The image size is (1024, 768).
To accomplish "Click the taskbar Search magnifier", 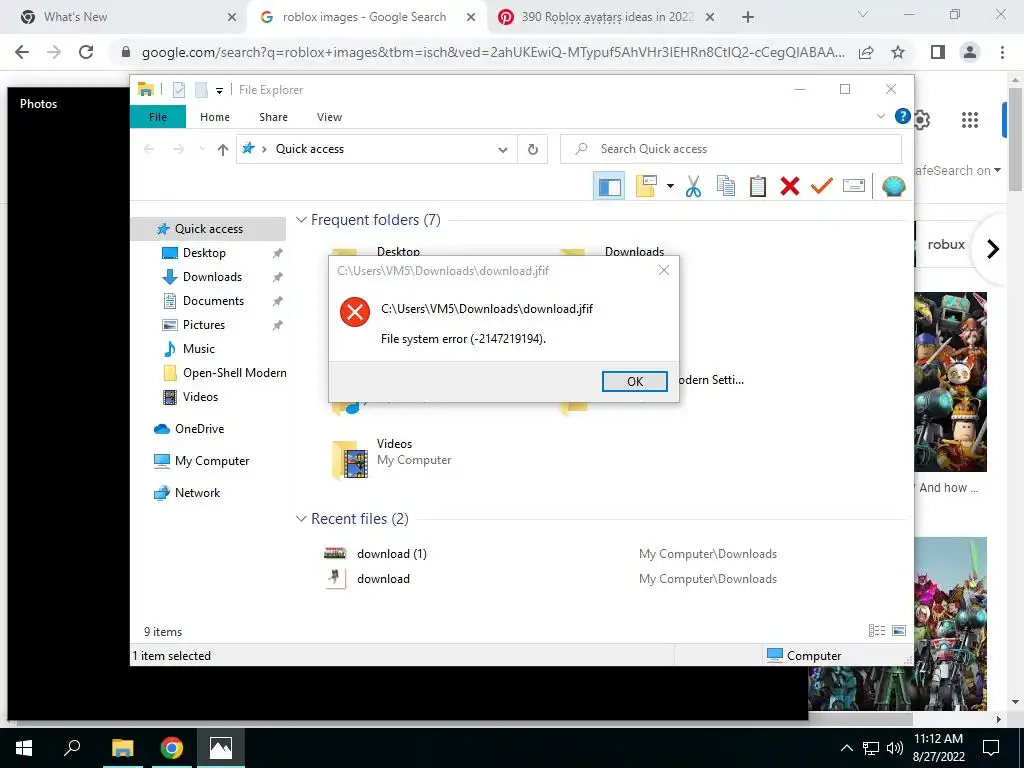I will click(x=72, y=748).
